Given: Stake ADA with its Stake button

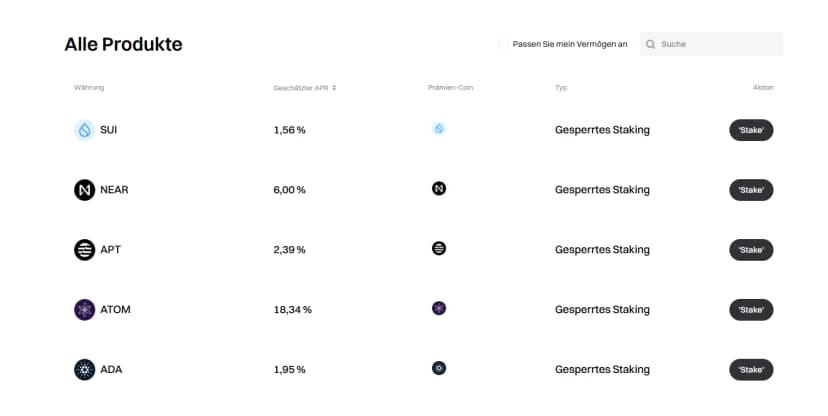Looking at the screenshot, I should 751,370.
